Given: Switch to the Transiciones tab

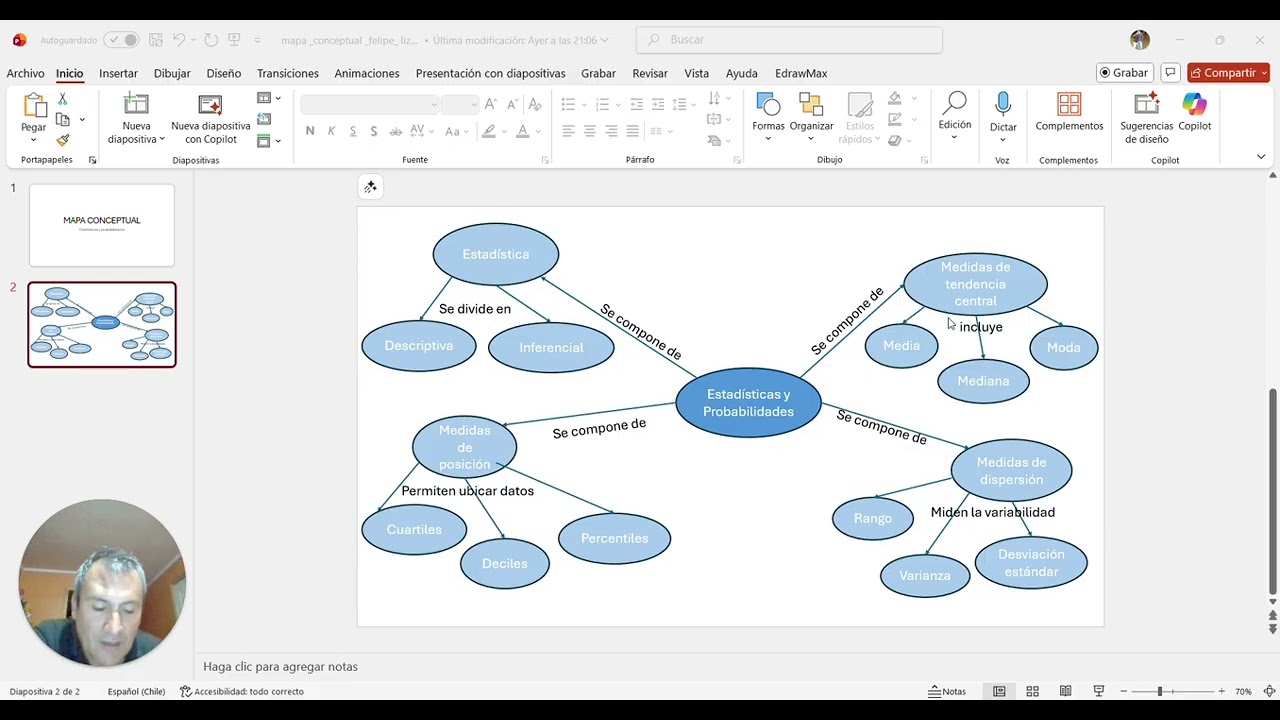Looking at the screenshot, I should click(288, 73).
